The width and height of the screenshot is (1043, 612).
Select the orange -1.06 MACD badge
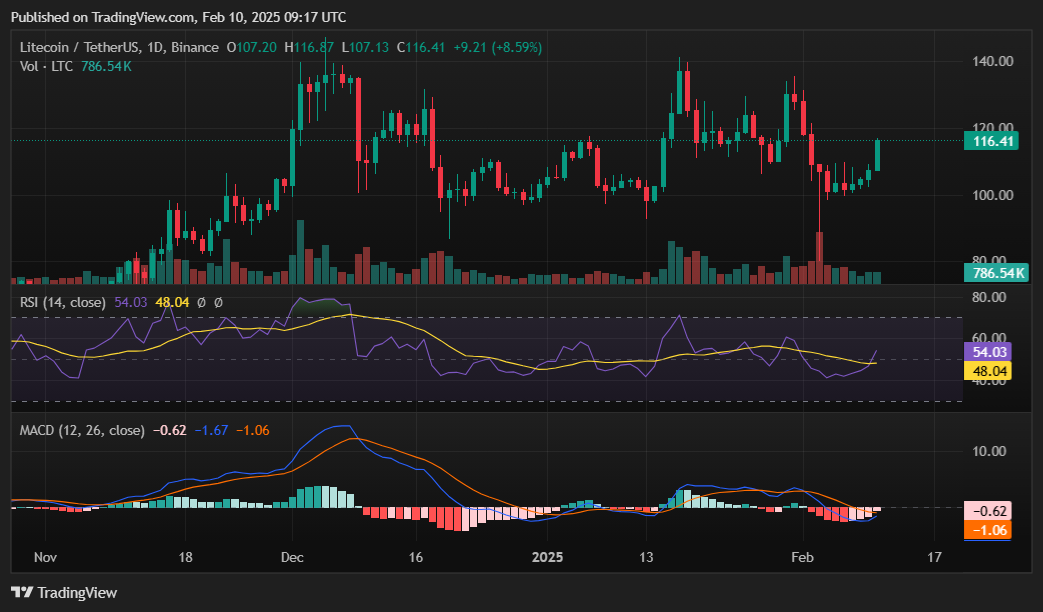(986, 531)
